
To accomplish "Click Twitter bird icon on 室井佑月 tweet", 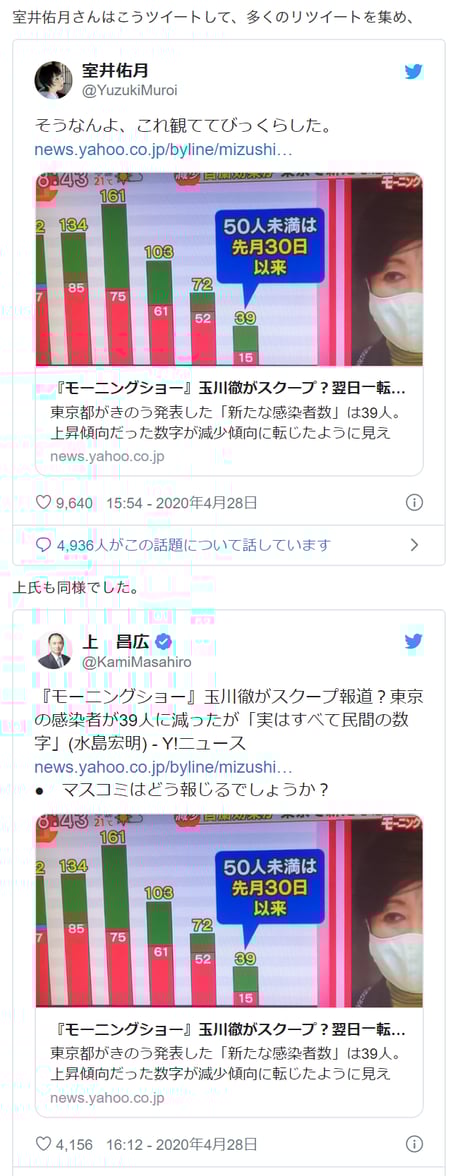I will pyautogui.click(x=413, y=72).
